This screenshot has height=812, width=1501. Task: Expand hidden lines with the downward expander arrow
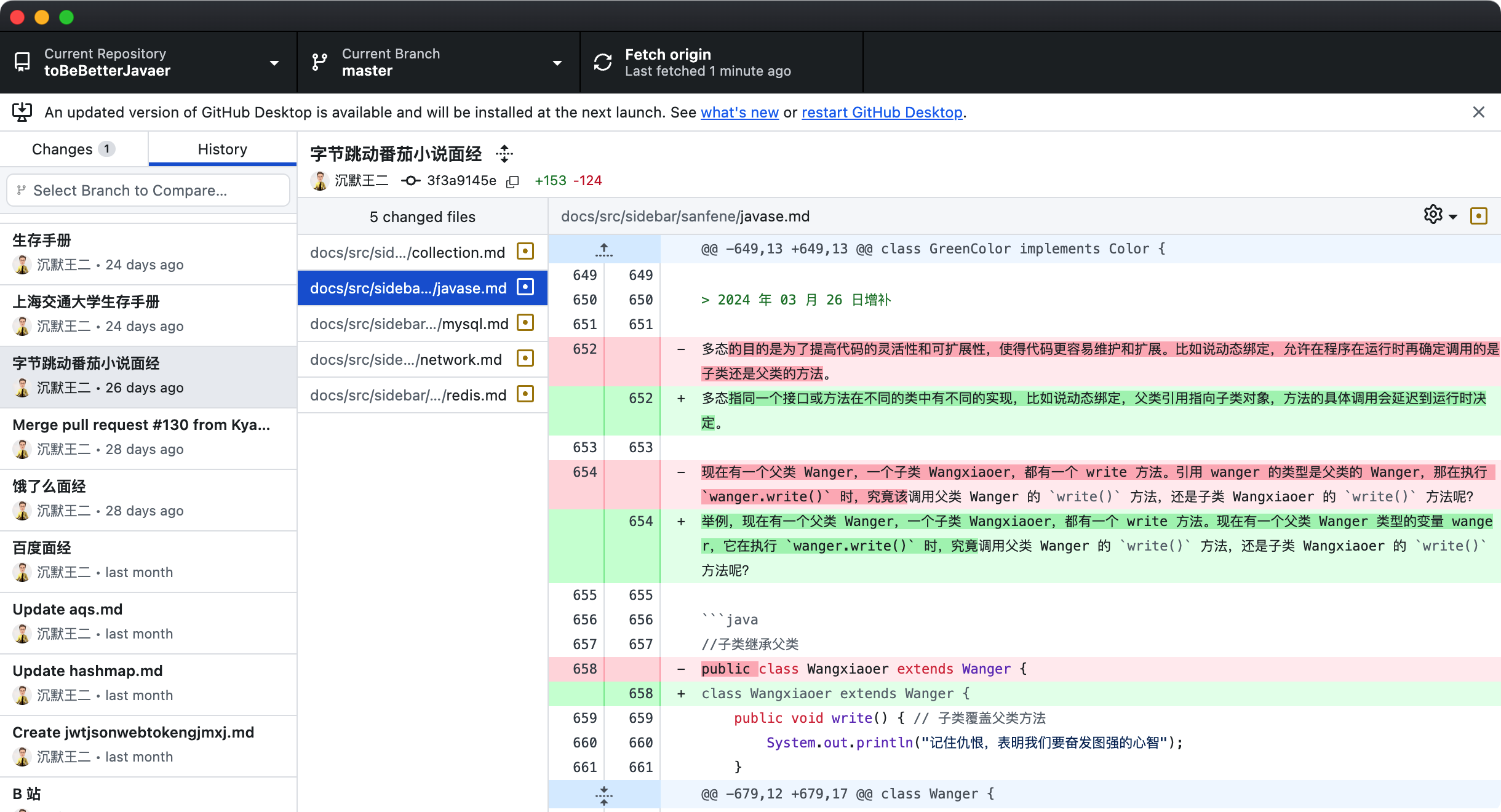[x=603, y=795]
